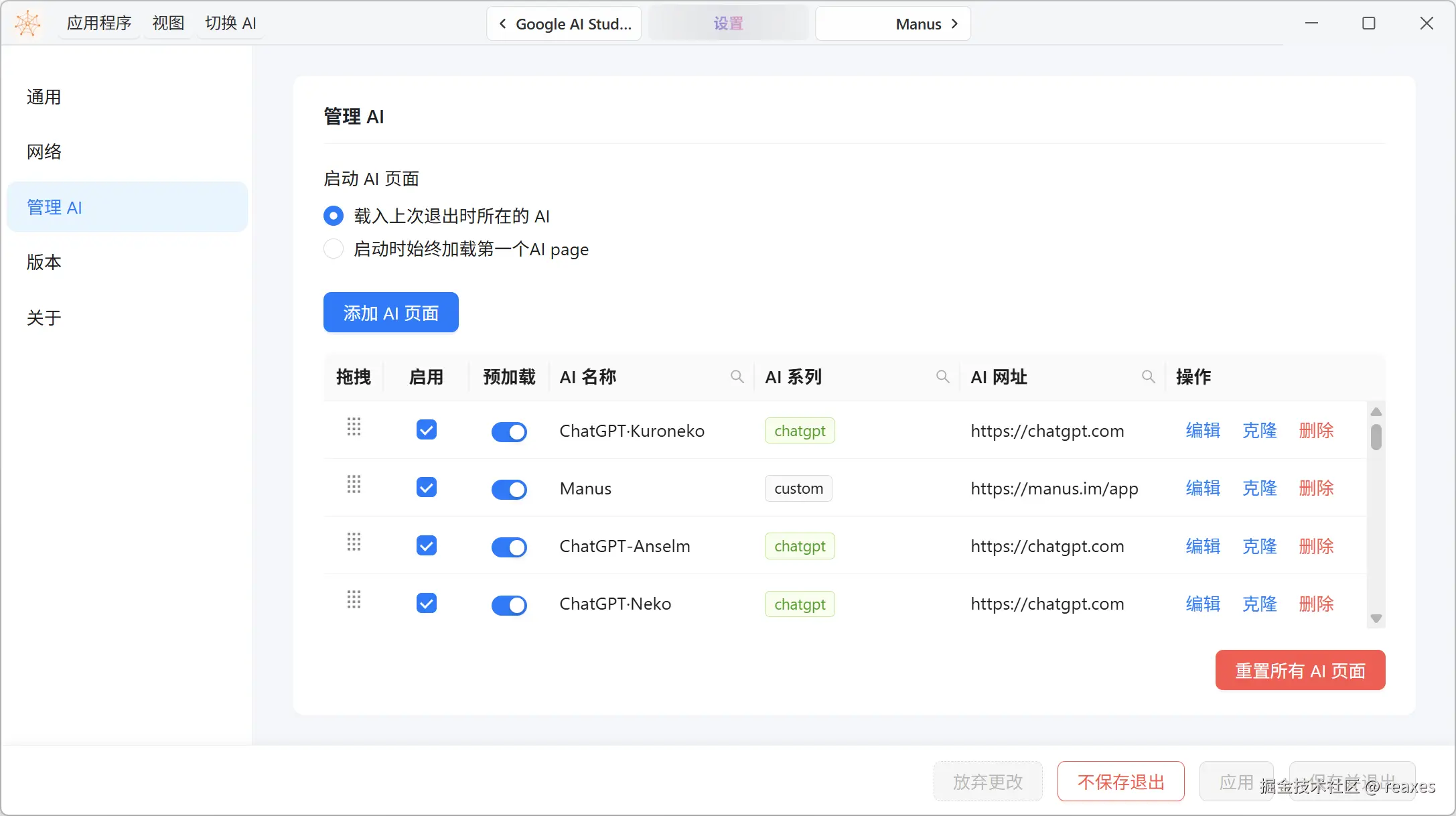The height and width of the screenshot is (816, 1456).
Task: Click the search icon in AI 名称 column
Action: pos(737,377)
